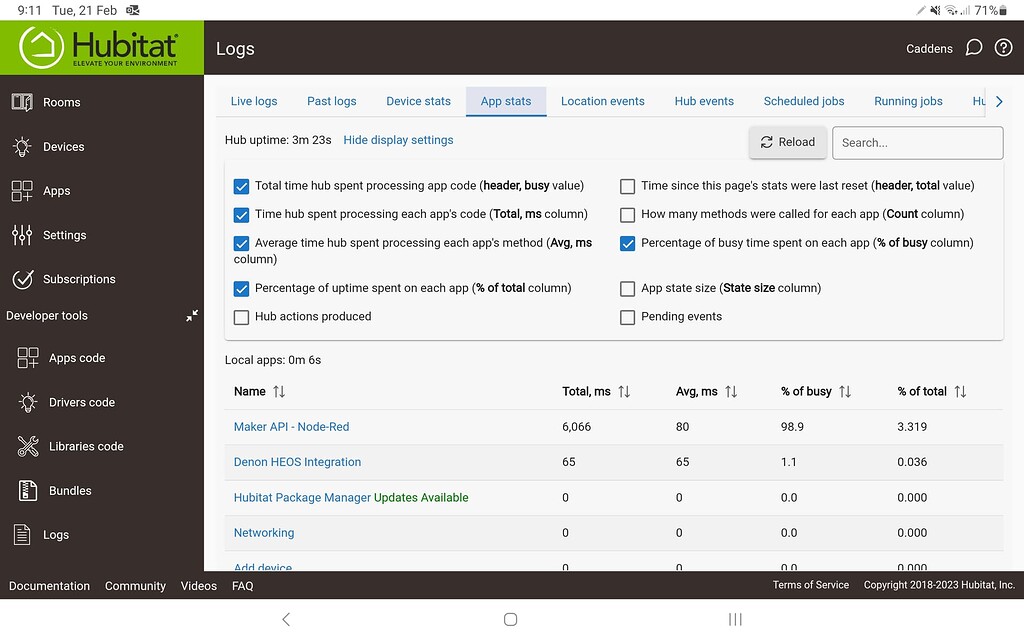Enable App state size checkbox
Viewport: 1024px width, 640px height.
point(627,288)
